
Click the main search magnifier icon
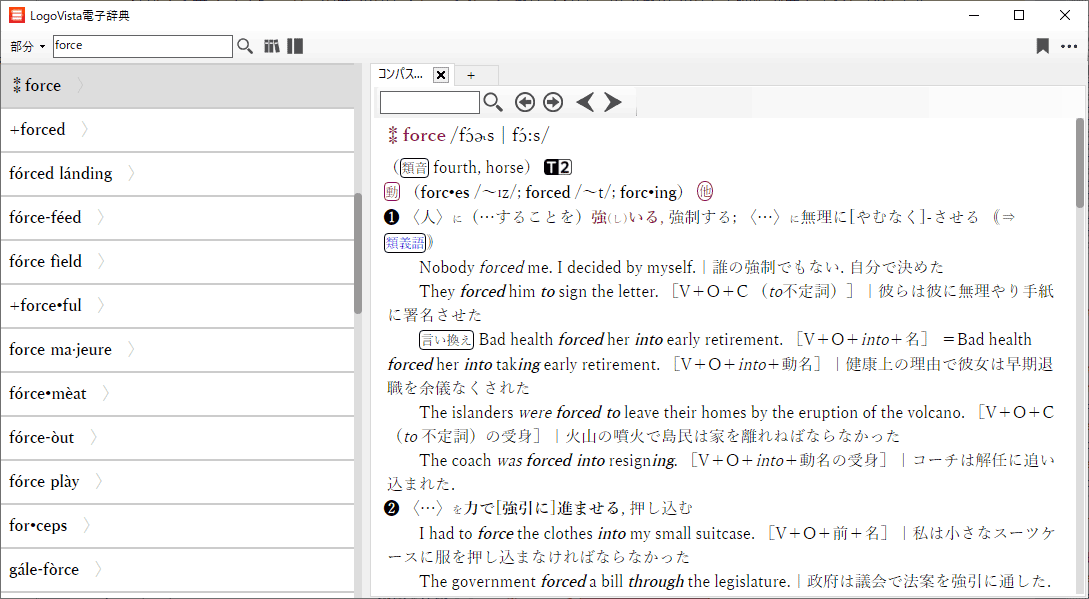click(245, 46)
